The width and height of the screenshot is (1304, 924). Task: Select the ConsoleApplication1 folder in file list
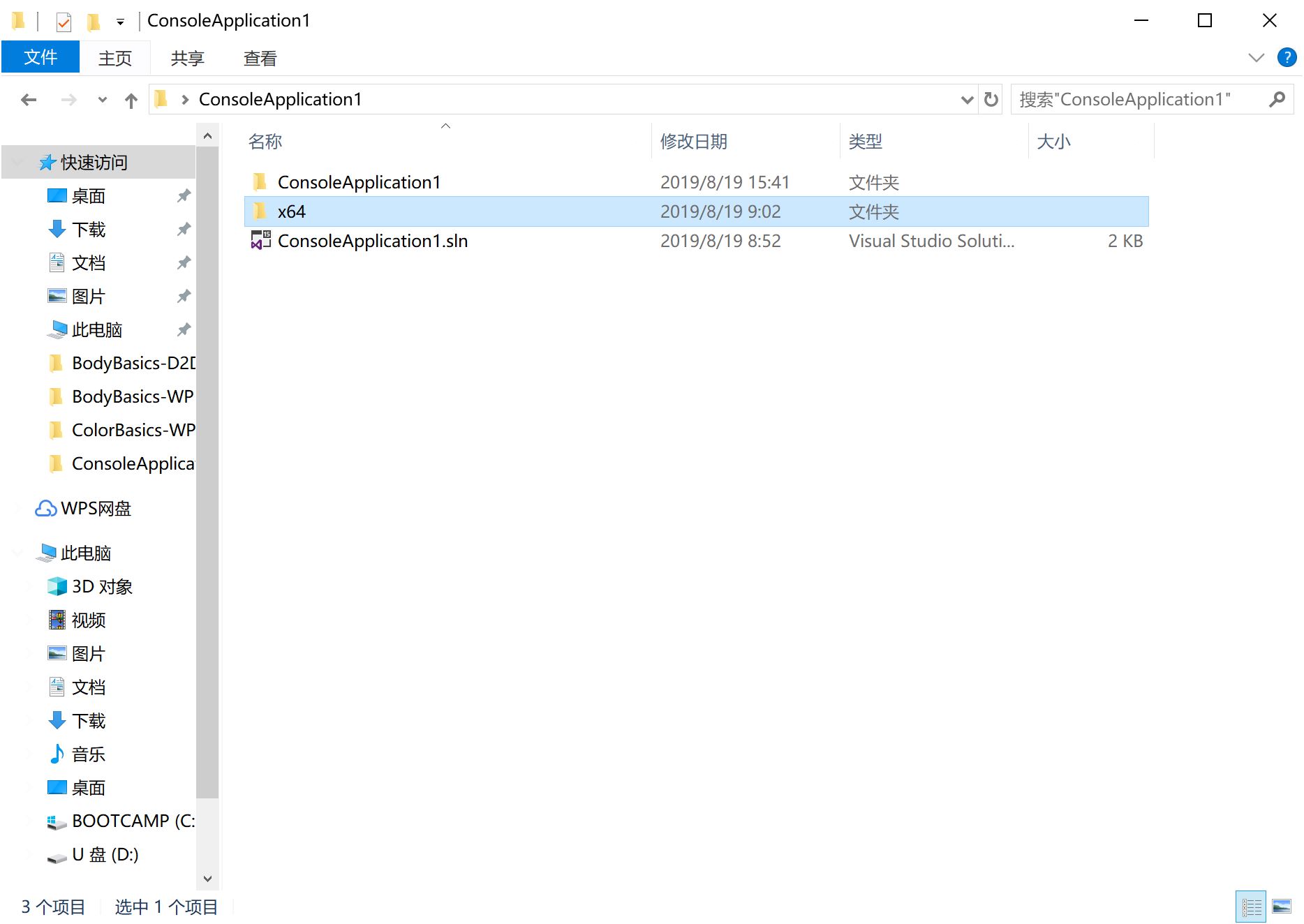pyautogui.click(x=359, y=182)
